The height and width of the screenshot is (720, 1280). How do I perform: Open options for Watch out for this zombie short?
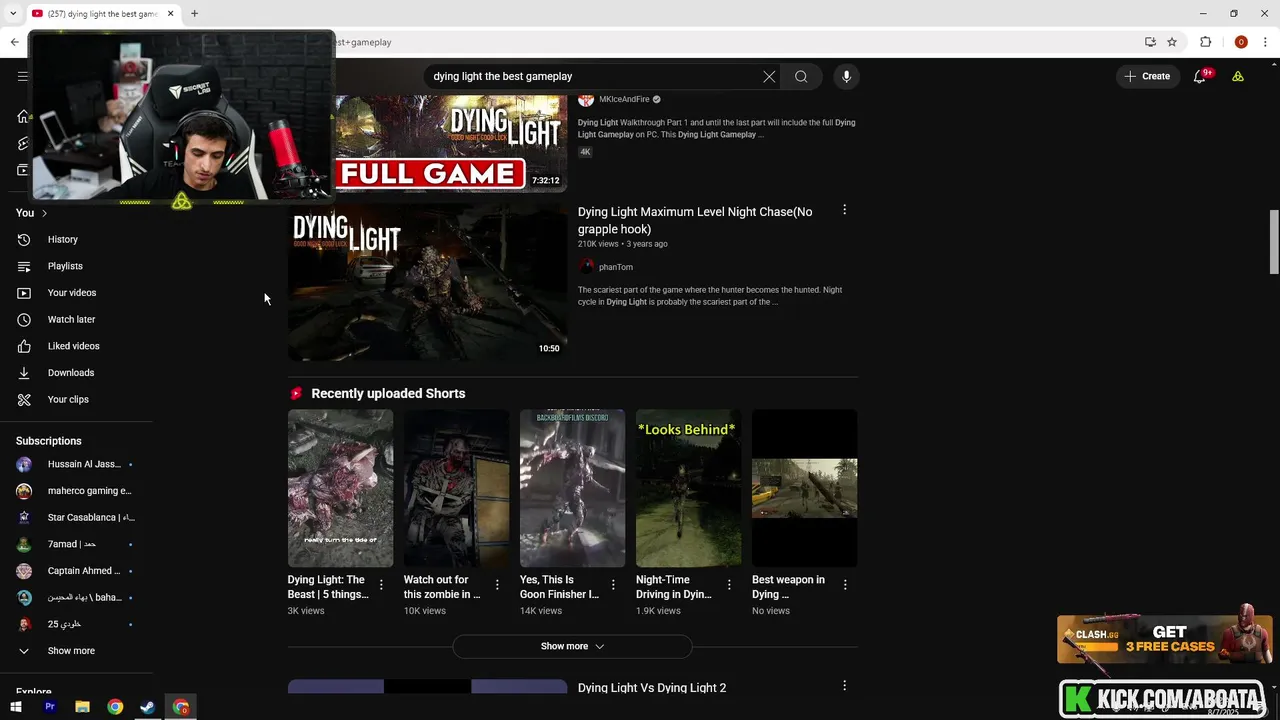pyautogui.click(x=497, y=585)
